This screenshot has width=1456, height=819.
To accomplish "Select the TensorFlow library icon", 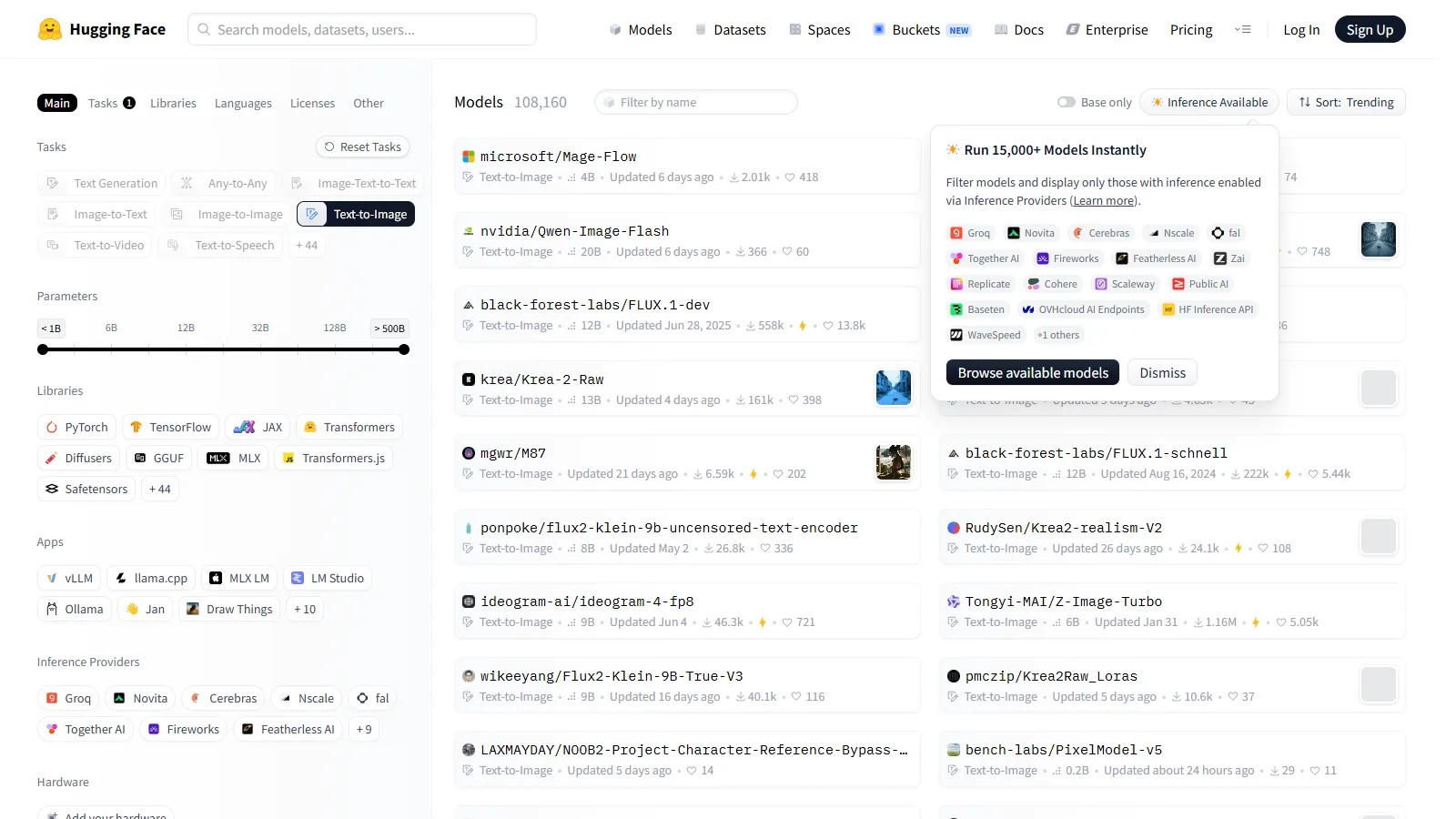I will (136, 427).
